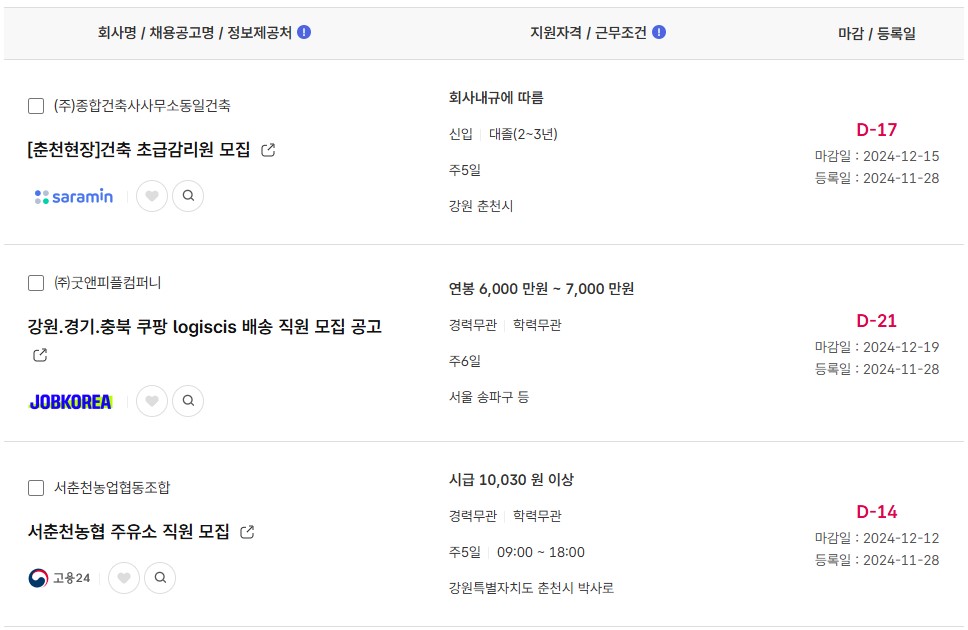Open external link icon for 서춘천농협 주유소 posting
This screenshot has width=968, height=630.
[247, 532]
